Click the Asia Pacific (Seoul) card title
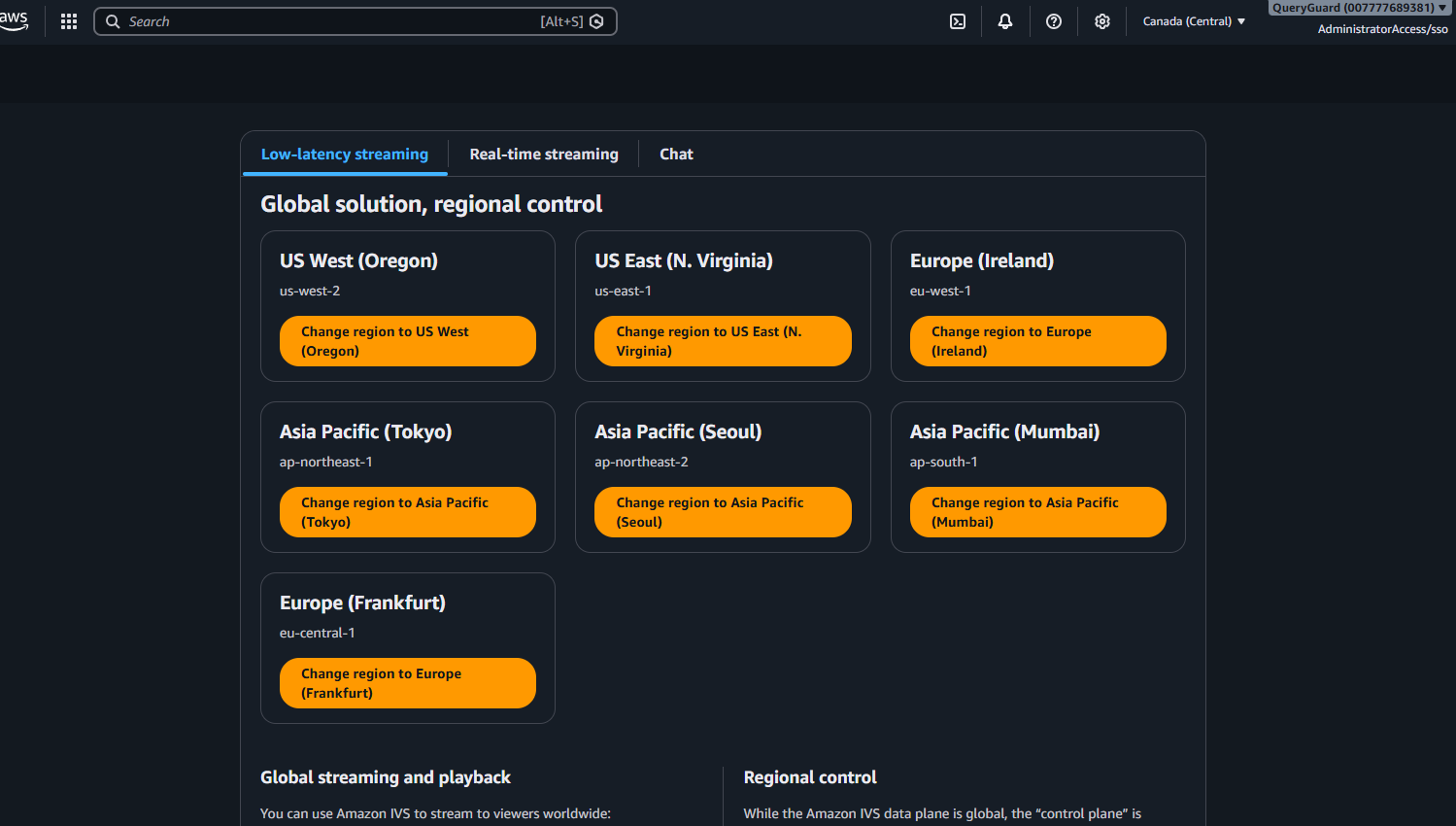1456x826 pixels. (679, 431)
